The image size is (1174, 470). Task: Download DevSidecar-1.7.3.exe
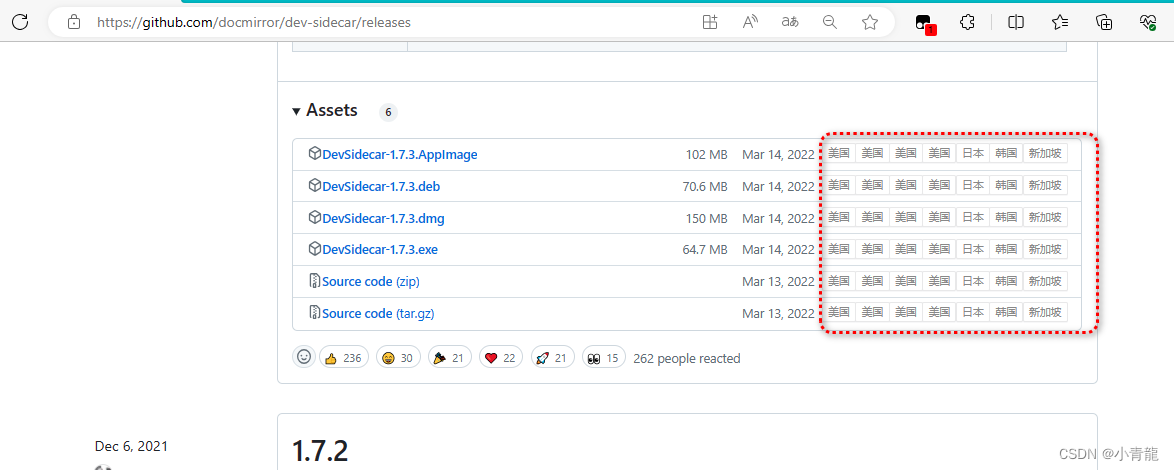pyautogui.click(x=379, y=250)
